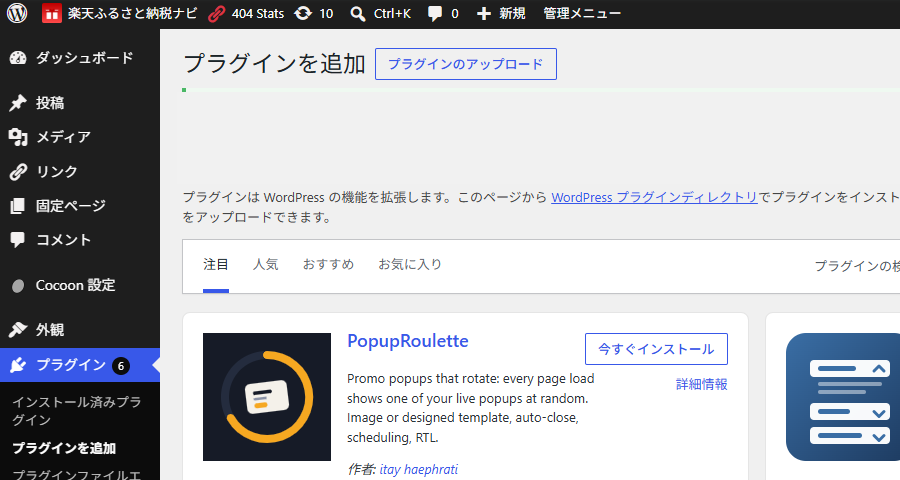
Task: Open the リンク menu
Action: (x=56, y=171)
